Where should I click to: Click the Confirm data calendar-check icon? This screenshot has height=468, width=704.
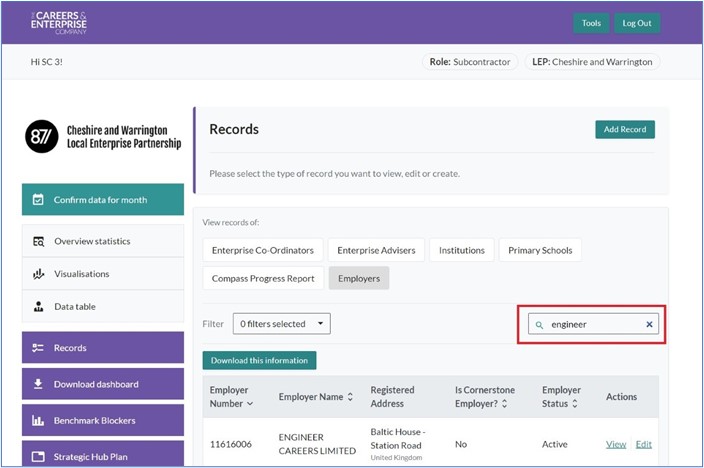click(38, 200)
